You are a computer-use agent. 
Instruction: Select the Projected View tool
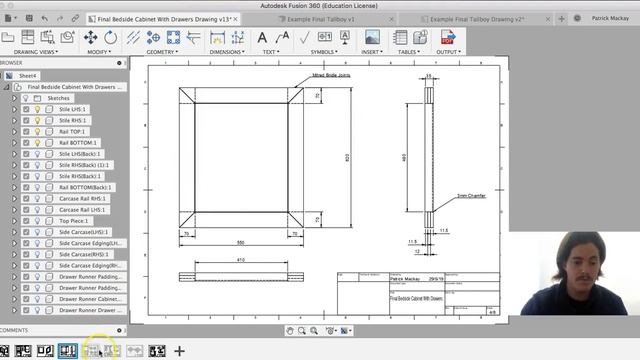pyautogui.click(x=28, y=37)
